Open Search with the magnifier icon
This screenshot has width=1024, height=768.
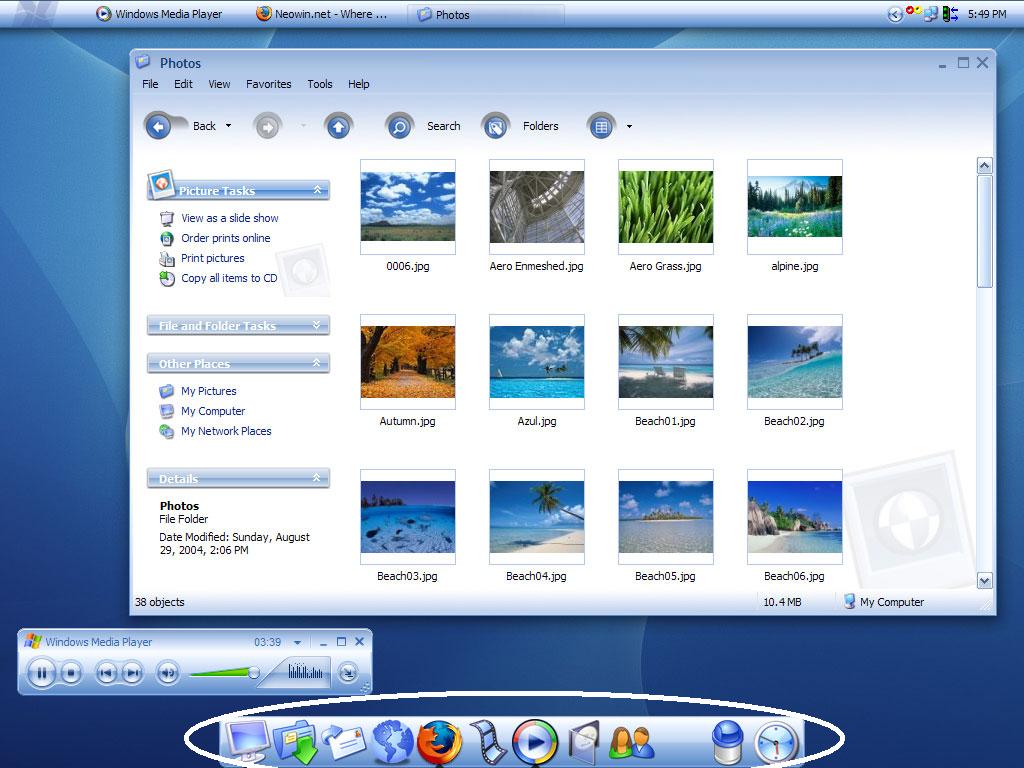[399, 126]
